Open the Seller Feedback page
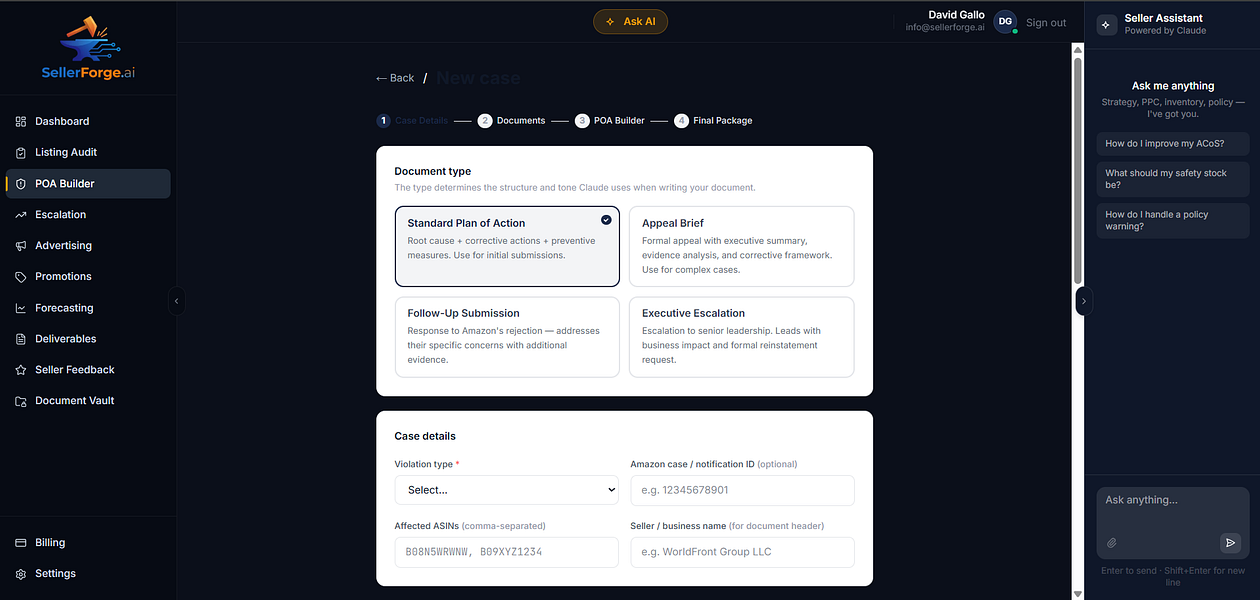Screen dimensions: 1260x600 pyautogui.click(x=88, y=370)
